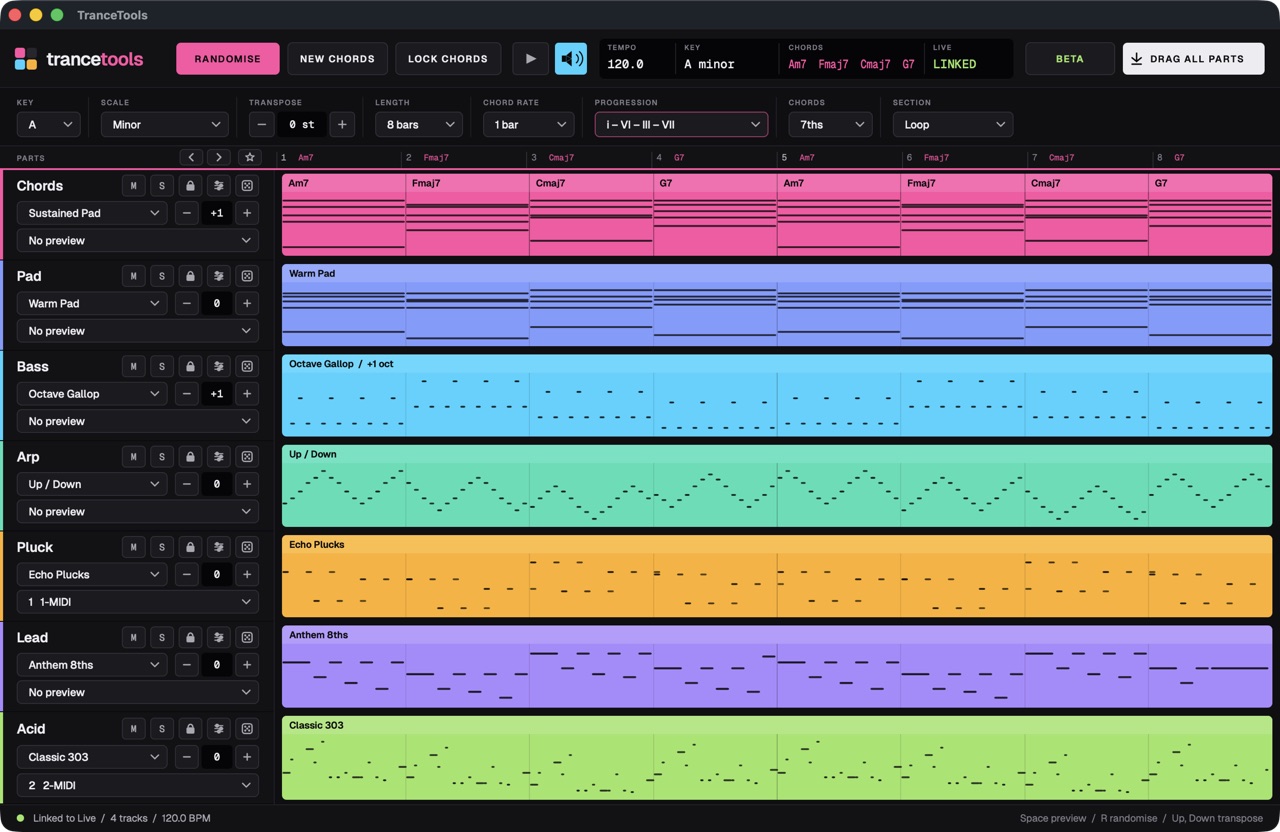
Task: Start playback with the play button
Action: (x=530, y=59)
